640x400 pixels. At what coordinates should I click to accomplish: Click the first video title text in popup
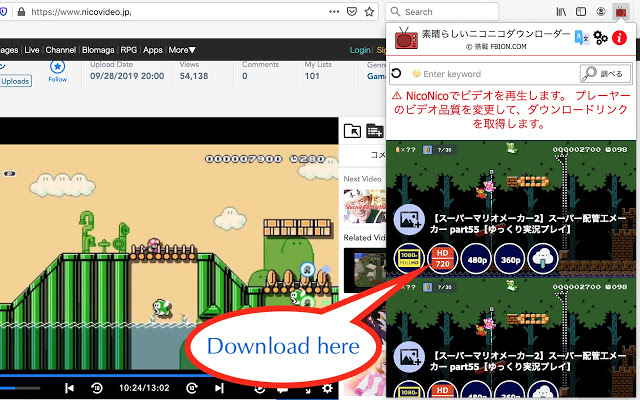tap(528, 224)
